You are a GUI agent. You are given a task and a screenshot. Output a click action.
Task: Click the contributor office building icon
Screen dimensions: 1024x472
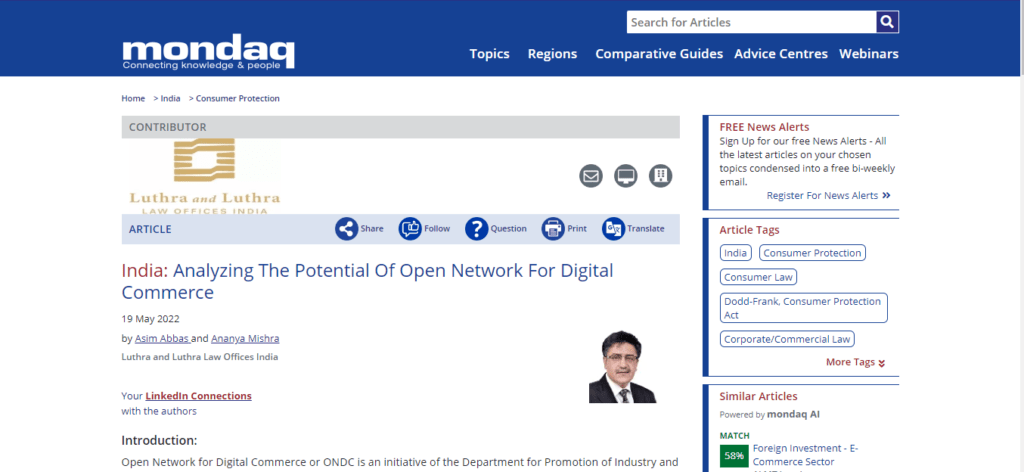tap(660, 176)
